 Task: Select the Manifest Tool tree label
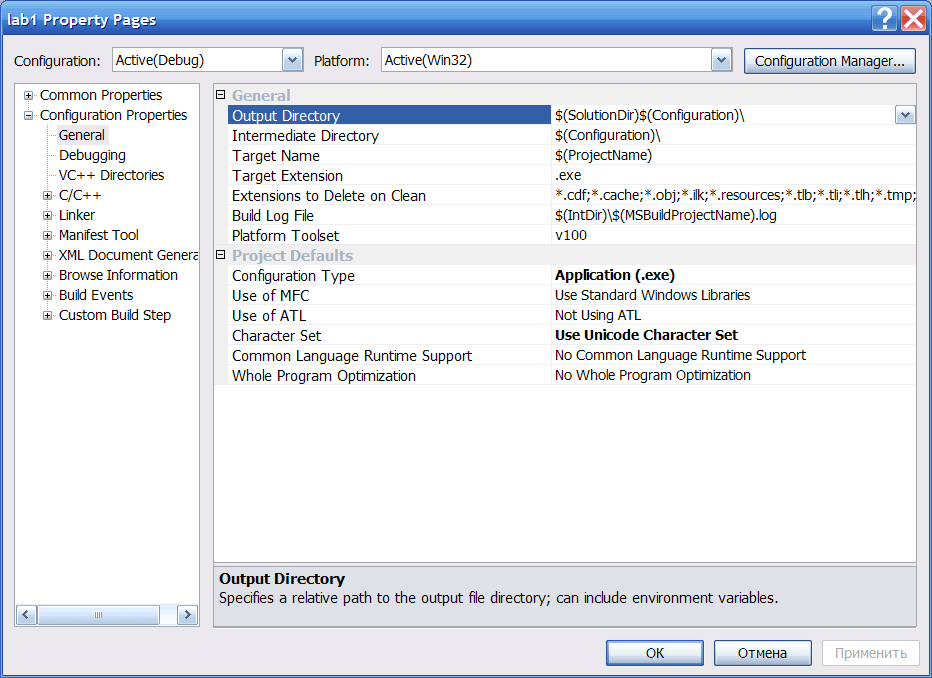pyautogui.click(x=99, y=235)
